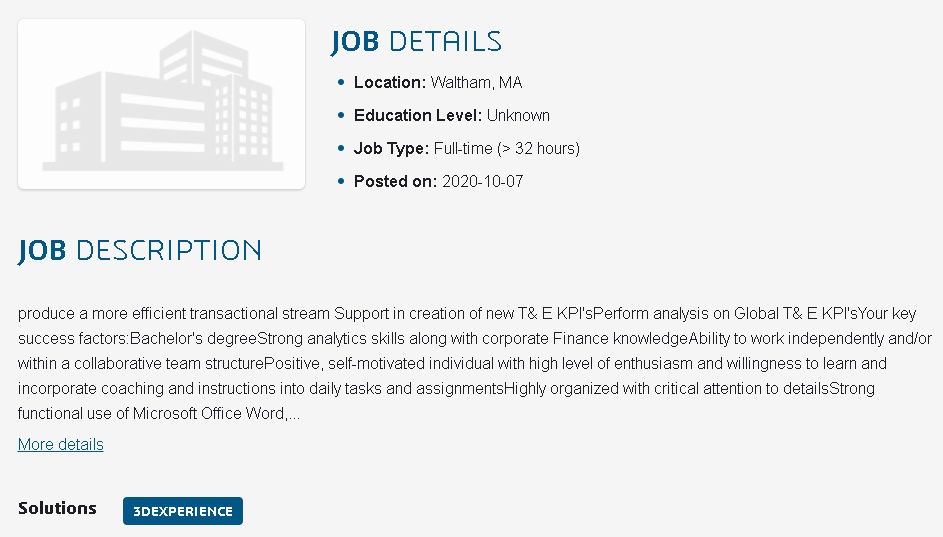Viewport: 943px width, 537px height.
Task: Click the bullet beside Location
Action: (x=341, y=82)
